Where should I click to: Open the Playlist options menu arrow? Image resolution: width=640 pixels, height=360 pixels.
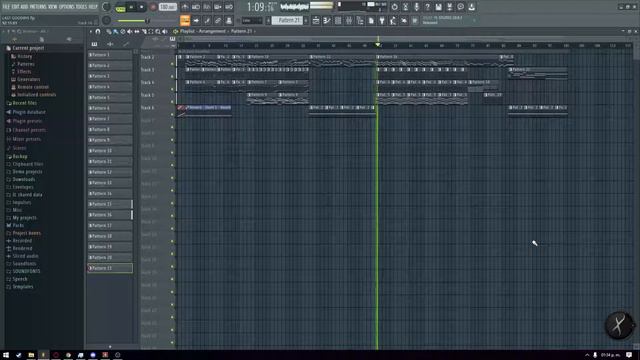(x=91, y=31)
